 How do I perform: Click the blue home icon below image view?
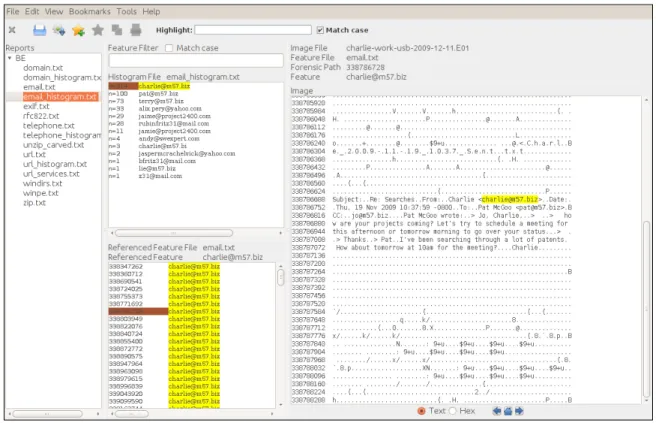(x=508, y=411)
